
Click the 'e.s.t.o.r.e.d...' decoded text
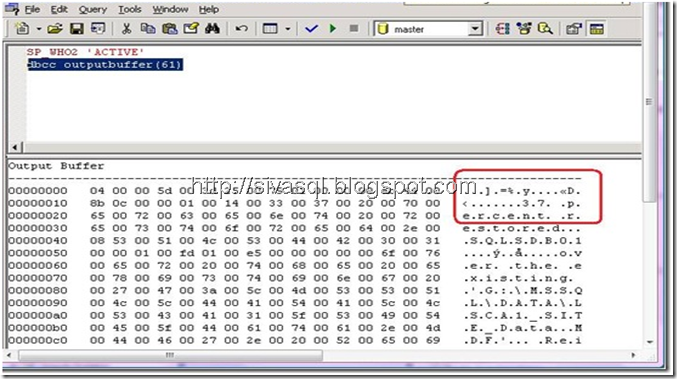pyautogui.click(x=522, y=228)
